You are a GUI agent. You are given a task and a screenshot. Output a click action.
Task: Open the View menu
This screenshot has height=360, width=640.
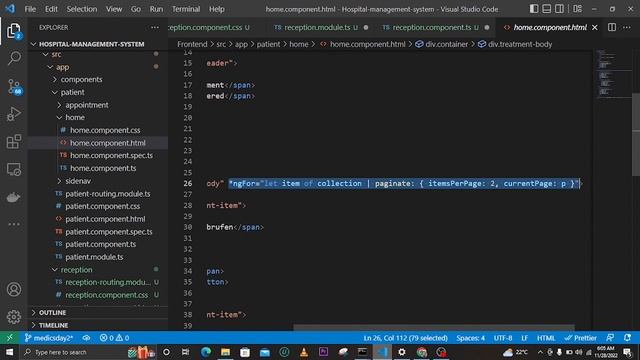pos(114,9)
